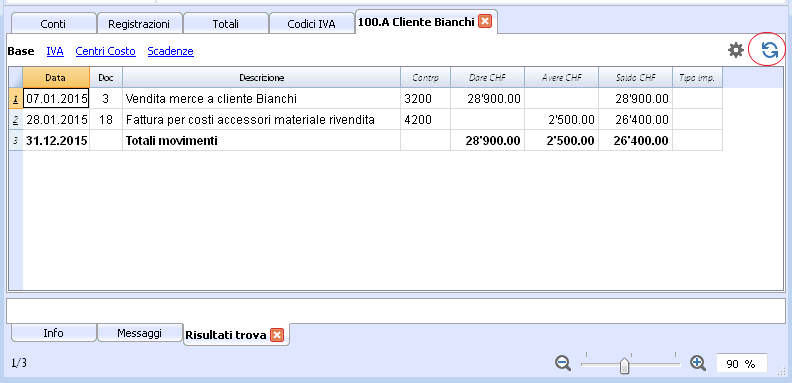
Task: Click row number 1 link
Action: point(16,99)
